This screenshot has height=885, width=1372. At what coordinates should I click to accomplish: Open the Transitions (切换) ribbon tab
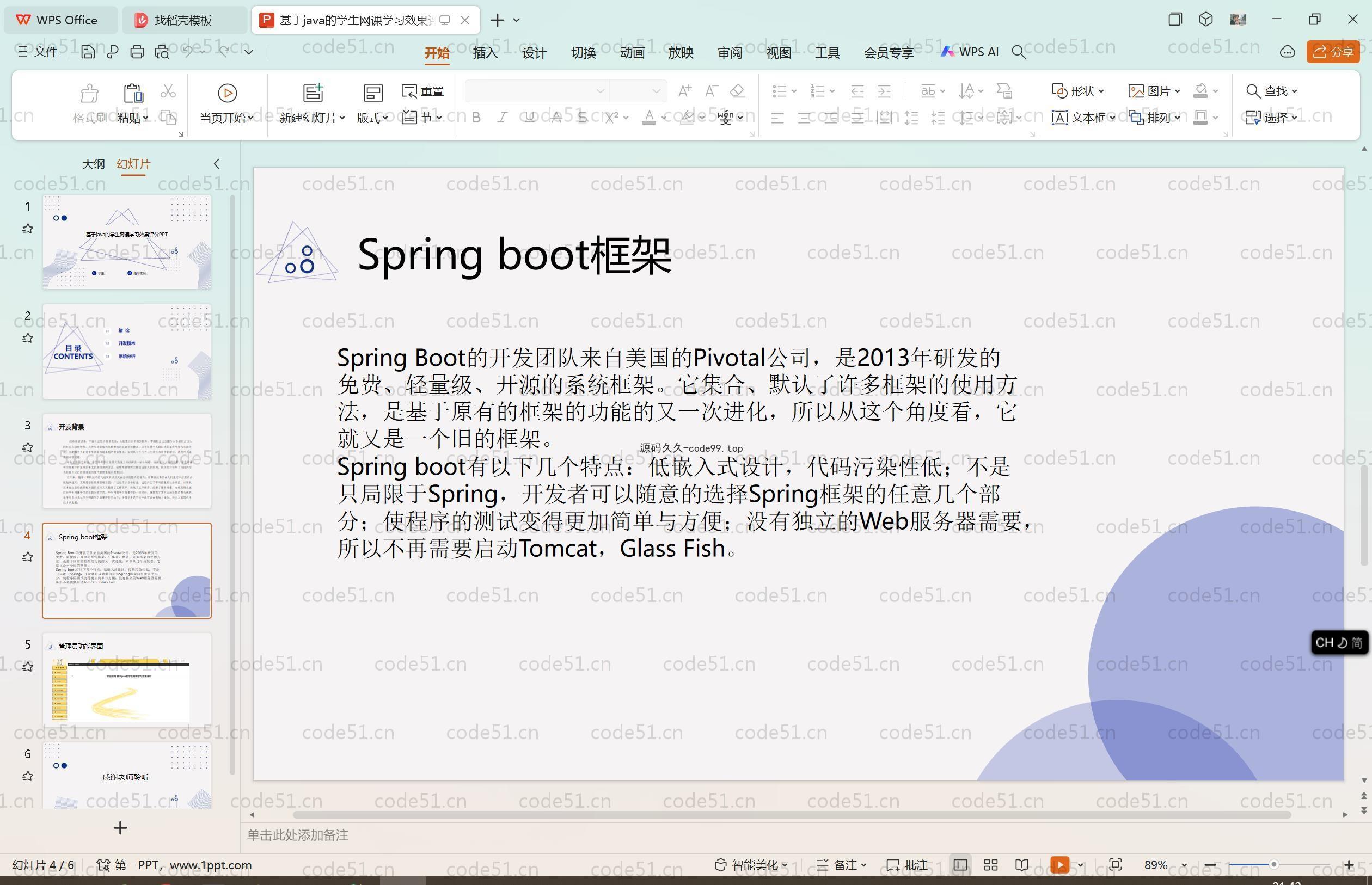tap(583, 52)
